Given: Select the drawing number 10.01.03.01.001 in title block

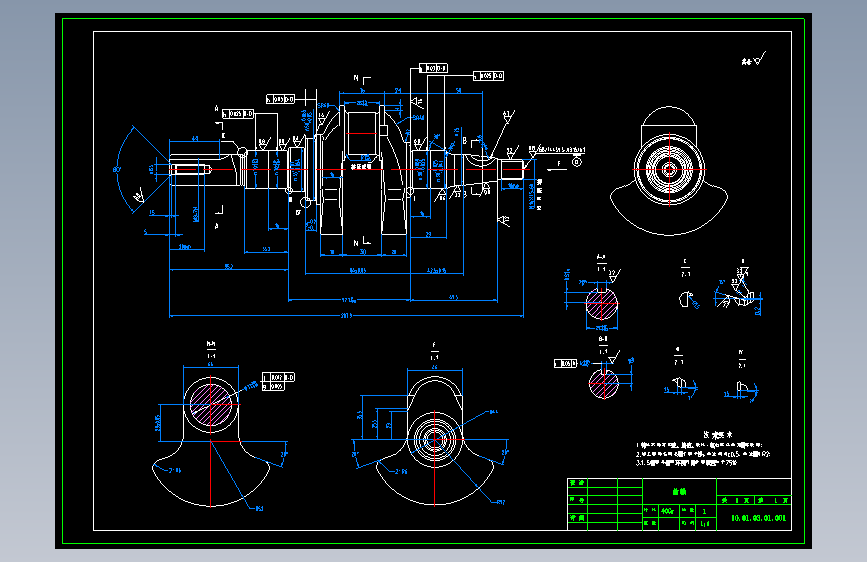Looking at the screenshot, I should (758, 518).
